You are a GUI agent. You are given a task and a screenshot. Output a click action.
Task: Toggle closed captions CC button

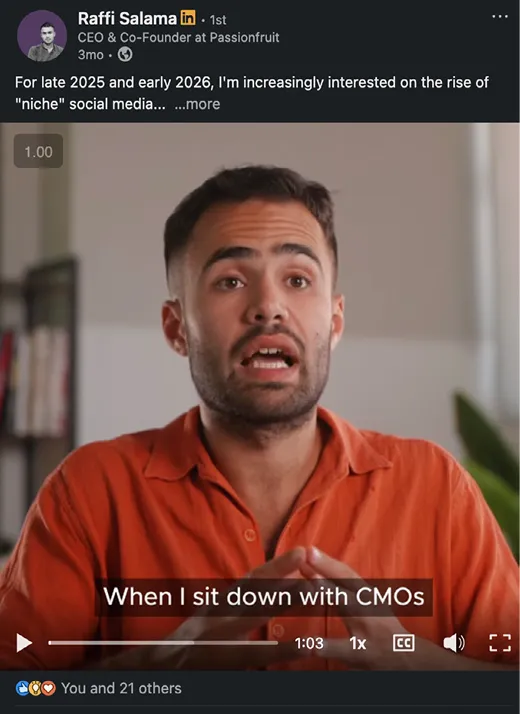click(x=403, y=643)
